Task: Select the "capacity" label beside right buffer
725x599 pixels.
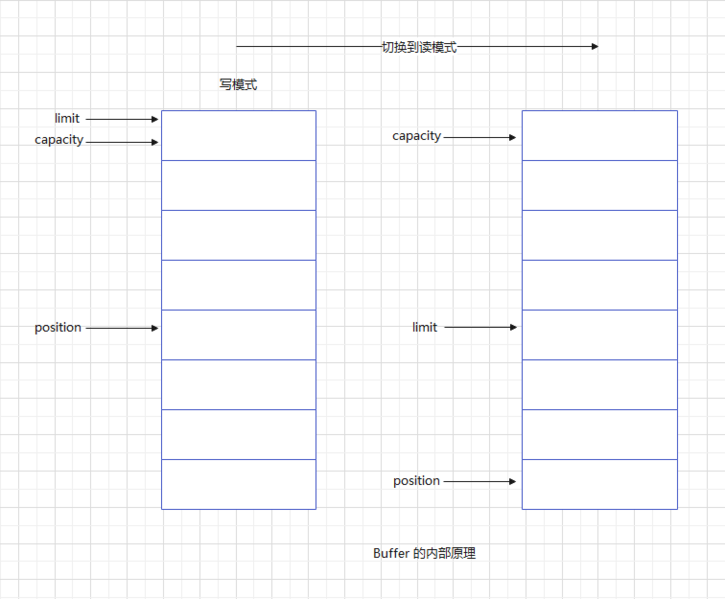Action: 416,136
